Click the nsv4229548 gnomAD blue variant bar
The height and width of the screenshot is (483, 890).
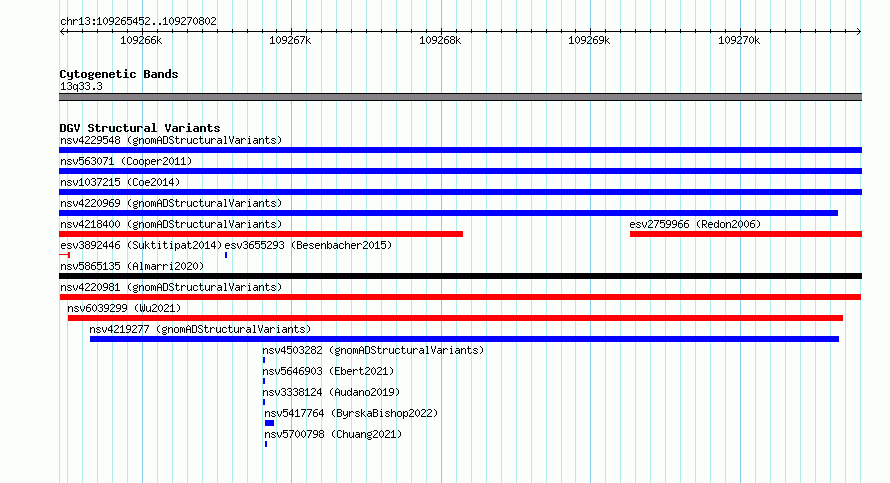pos(460,150)
